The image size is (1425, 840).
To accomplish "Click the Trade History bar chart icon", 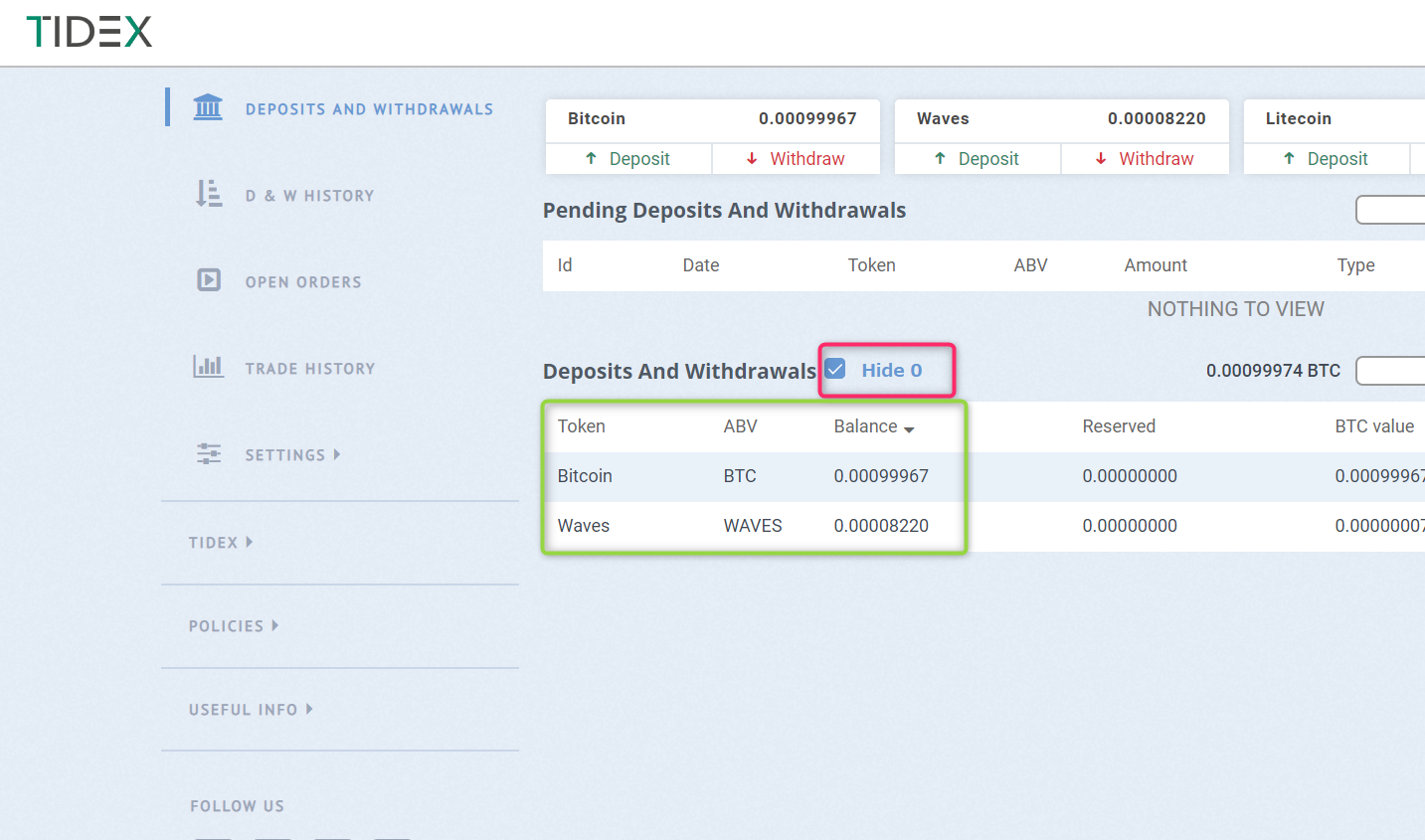I will (x=208, y=367).
